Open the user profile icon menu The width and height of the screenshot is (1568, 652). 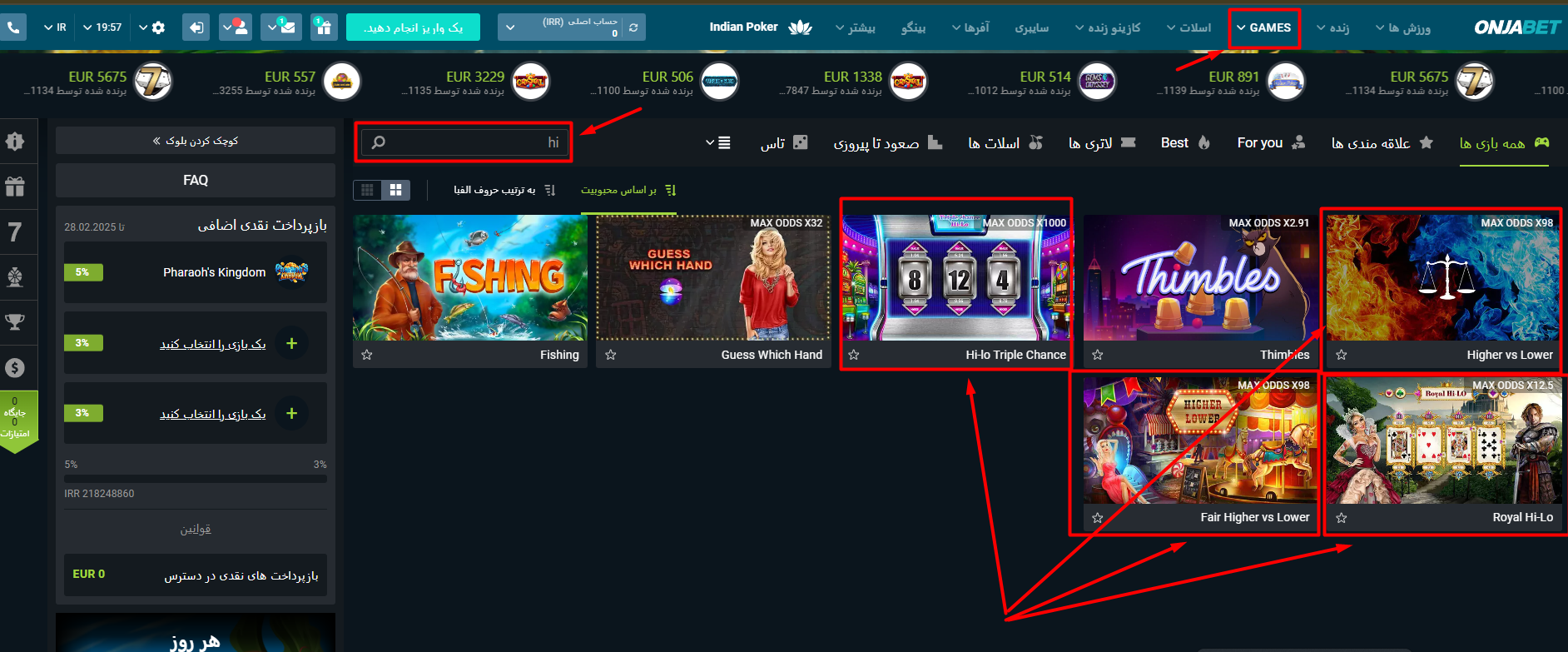[x=236, y=27]
